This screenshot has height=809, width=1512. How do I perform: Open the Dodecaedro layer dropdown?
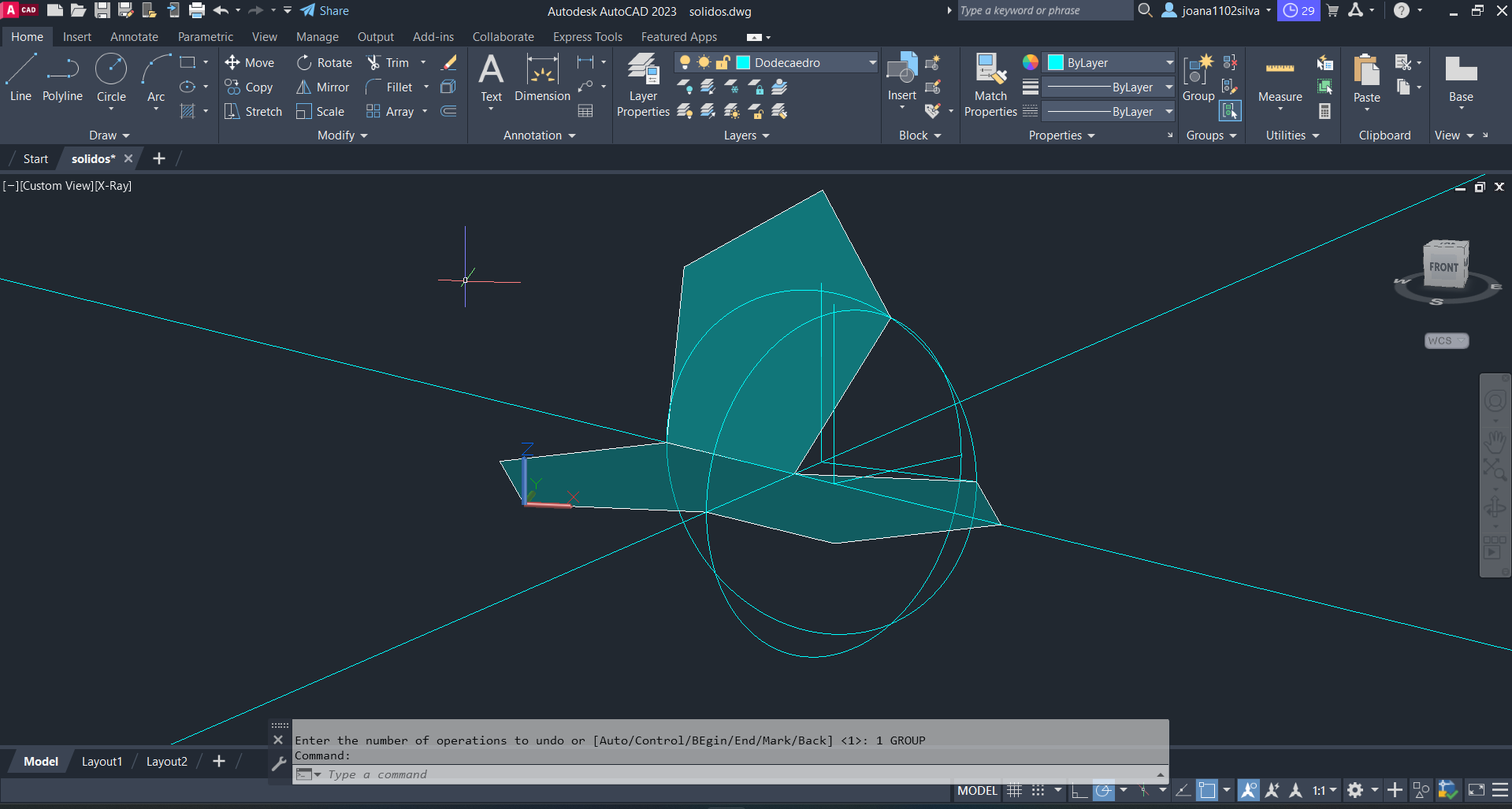pyautogui.click(x=872, y=63)
